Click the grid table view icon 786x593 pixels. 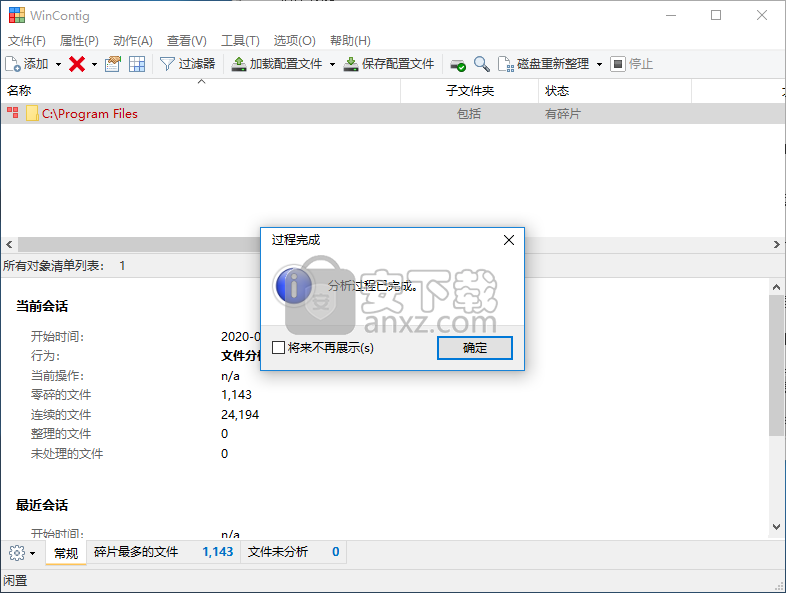[137, 64]
